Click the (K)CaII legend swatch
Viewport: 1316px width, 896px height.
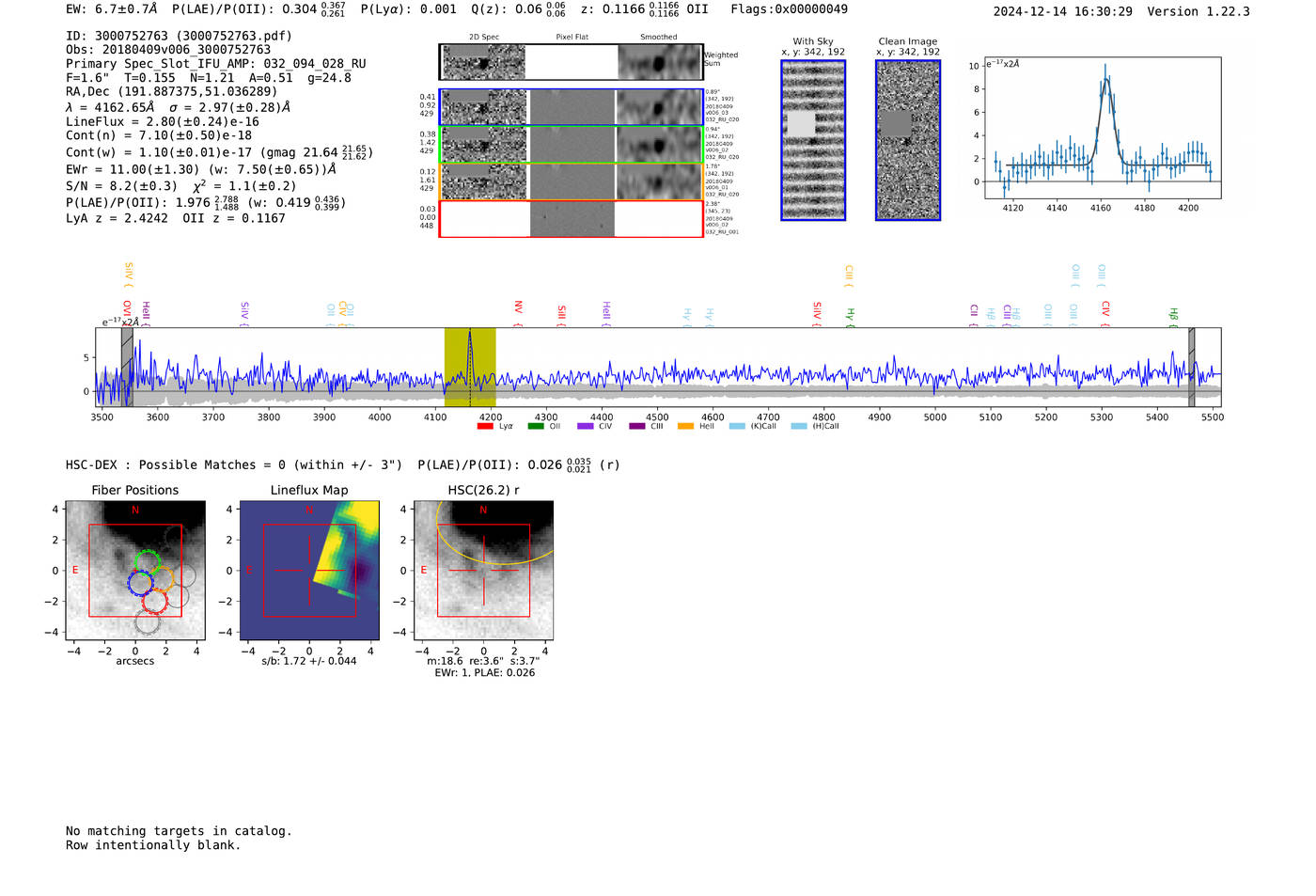(x=737, y=426)
